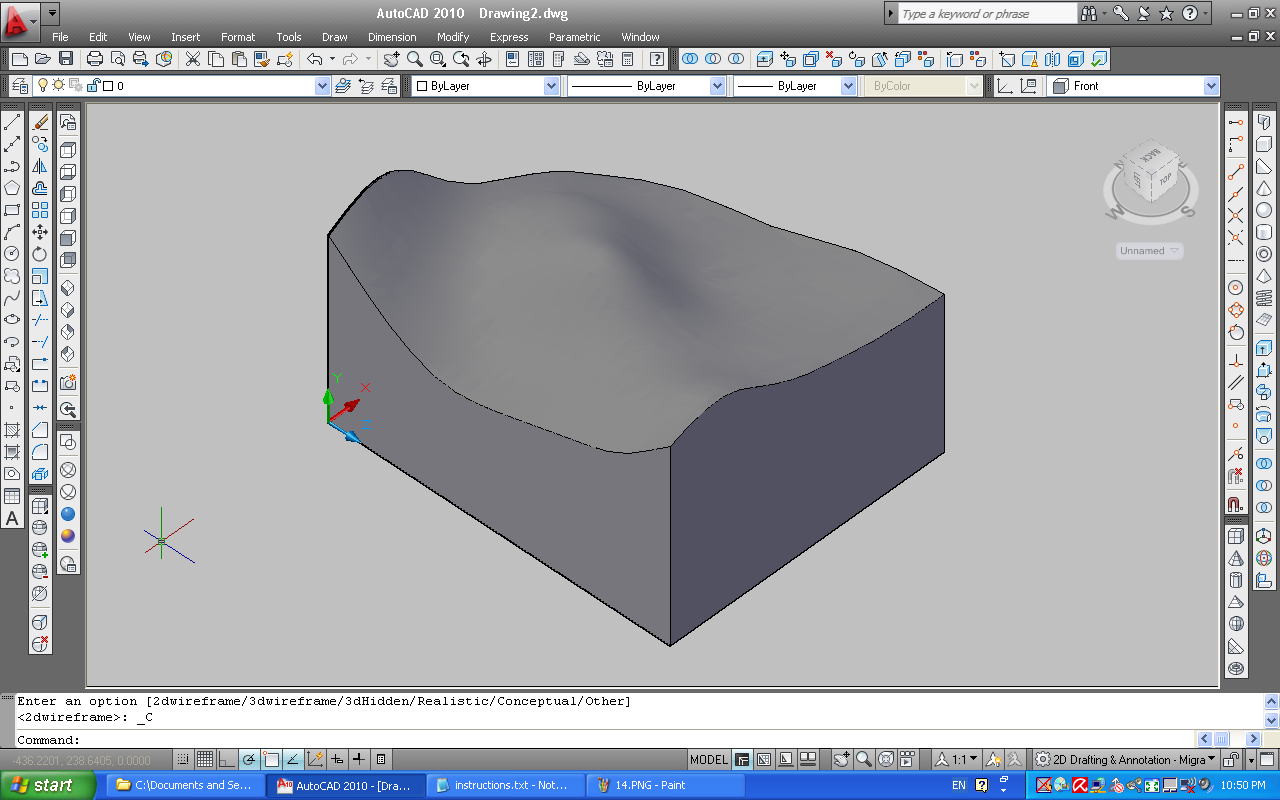Select the Erase tool in the Modify toolbar

click(x=41, y=122)
